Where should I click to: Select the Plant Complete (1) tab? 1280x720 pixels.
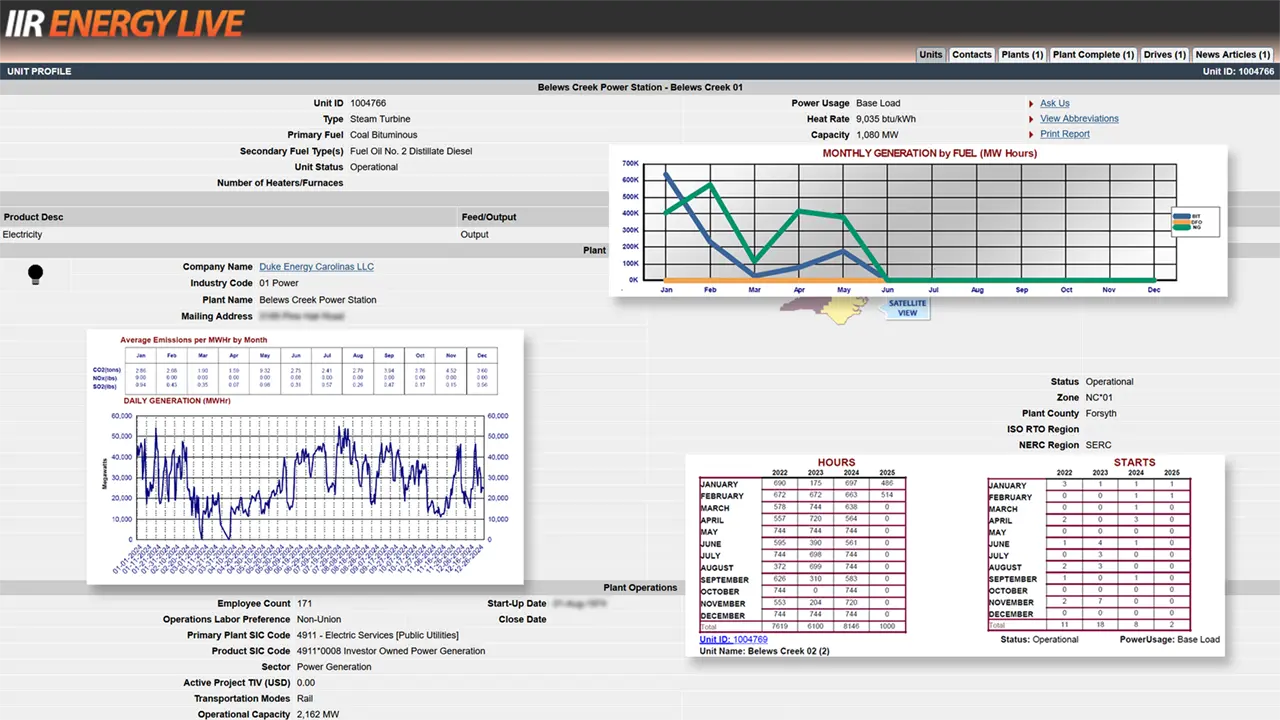(x=1093, y=54)
